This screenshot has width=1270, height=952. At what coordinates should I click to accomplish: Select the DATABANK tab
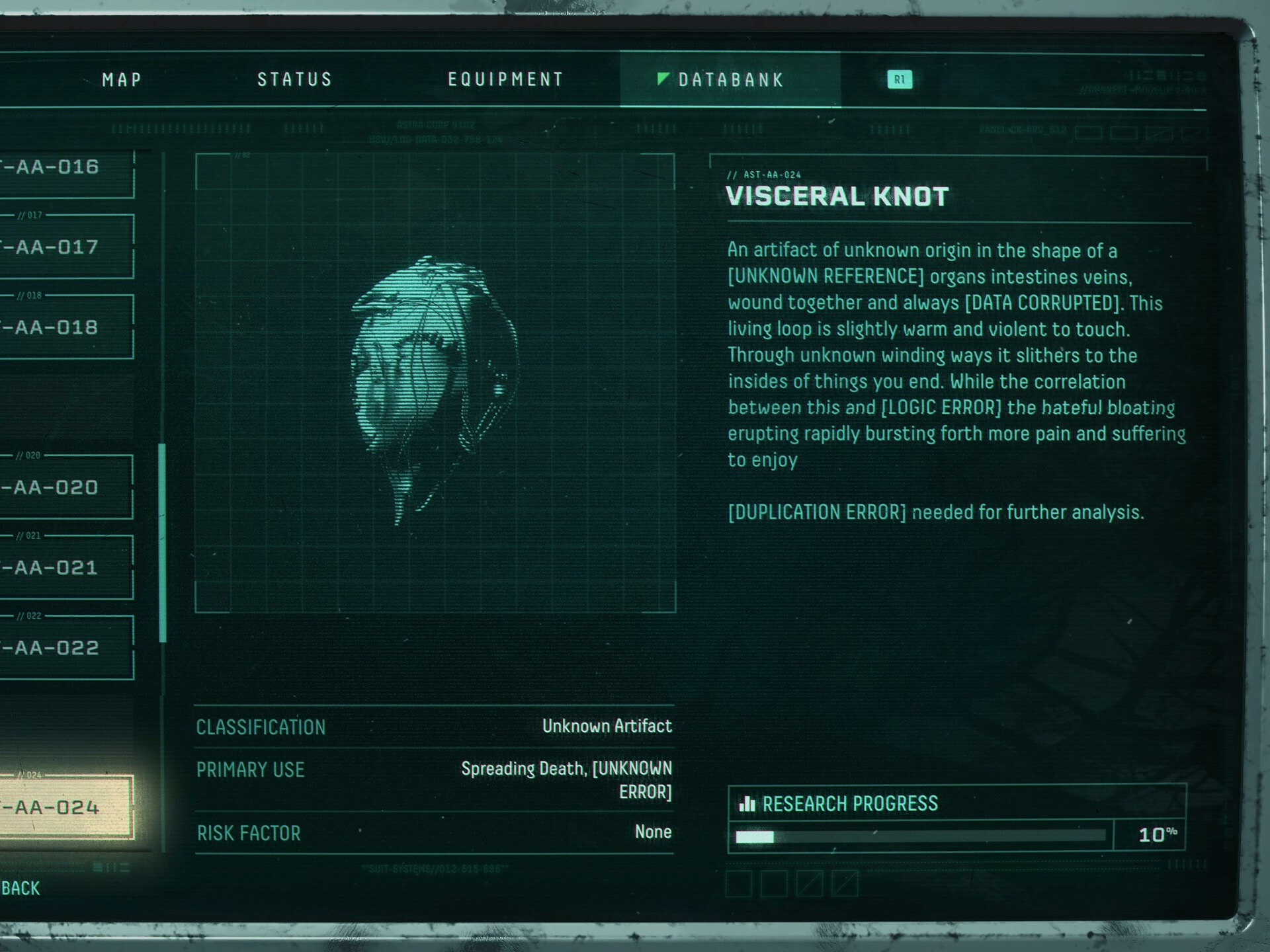click(x=730, y=80)
